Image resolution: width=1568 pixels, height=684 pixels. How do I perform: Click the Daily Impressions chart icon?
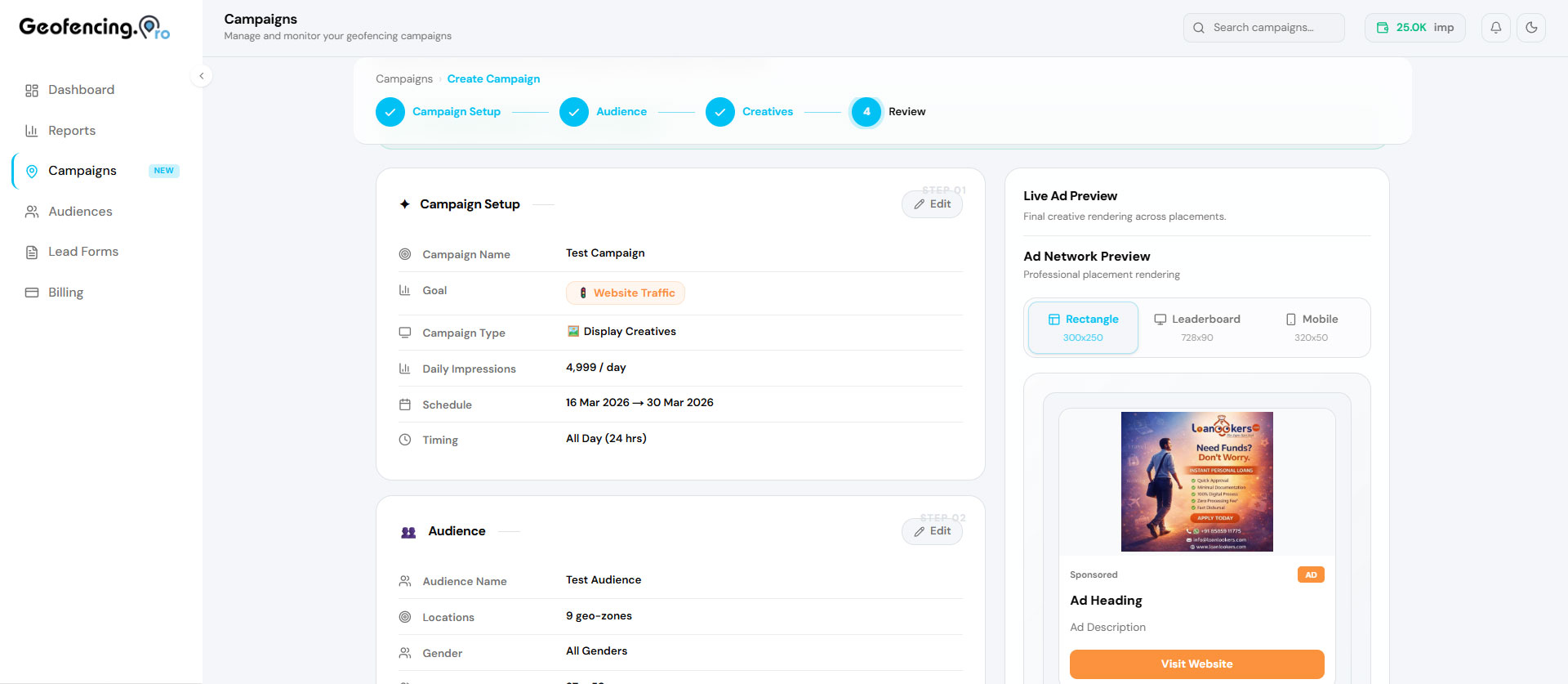pyautogui.click(x=405, y=369)
